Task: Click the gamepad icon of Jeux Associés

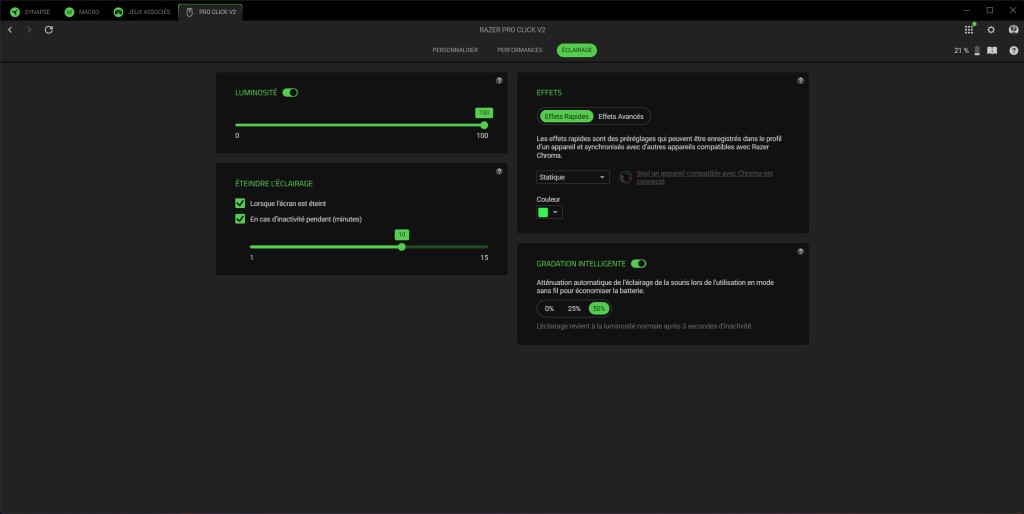Action: (x=118, y=12)
